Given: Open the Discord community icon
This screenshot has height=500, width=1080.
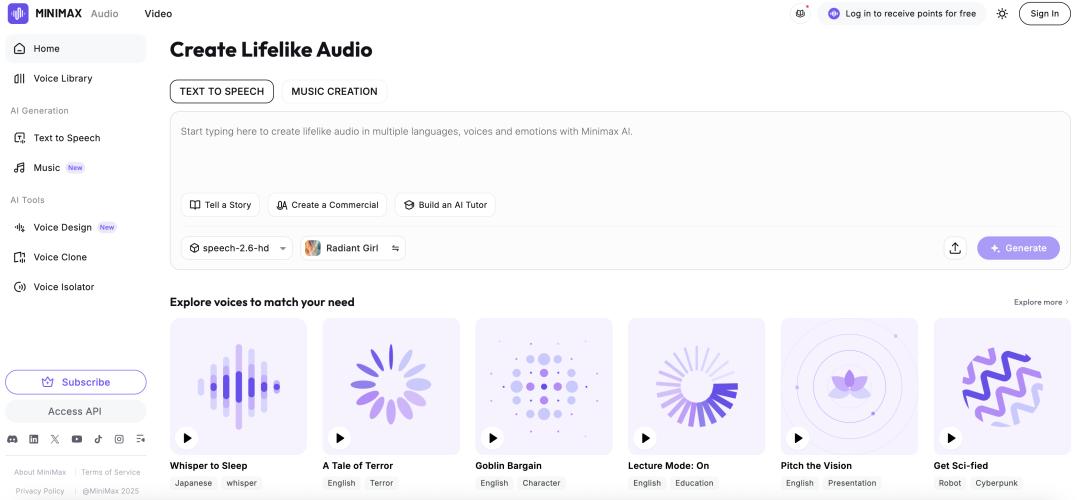Looking at the screenshot, I should [x=12, y=439].
